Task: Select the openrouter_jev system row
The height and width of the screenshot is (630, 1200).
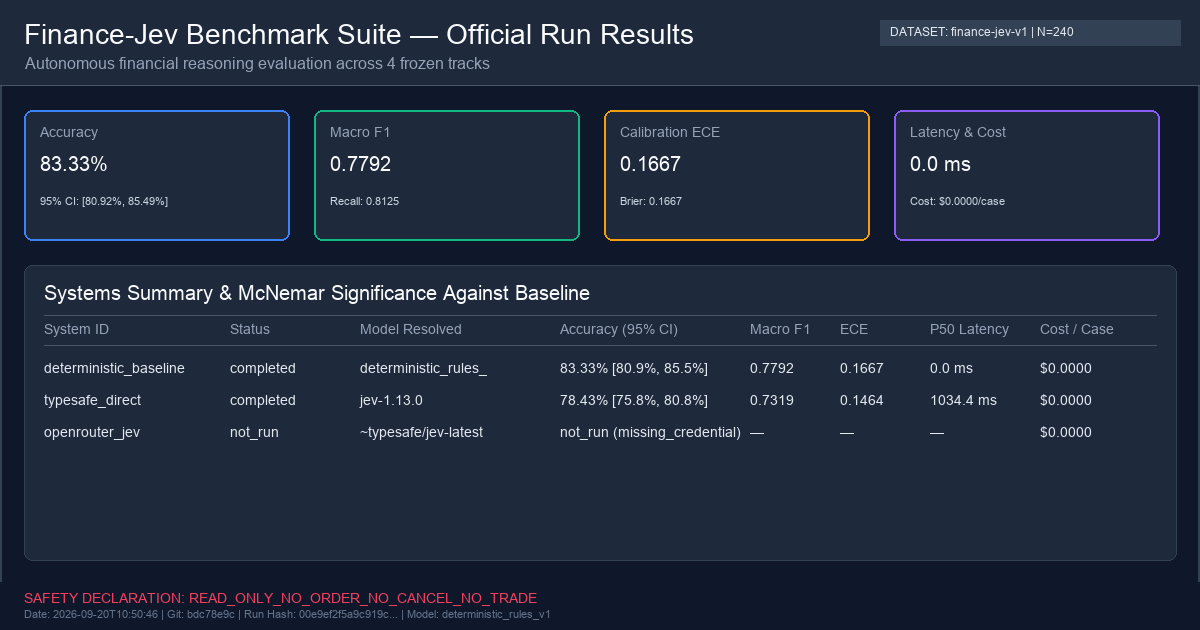Action: tap(600, 432)
